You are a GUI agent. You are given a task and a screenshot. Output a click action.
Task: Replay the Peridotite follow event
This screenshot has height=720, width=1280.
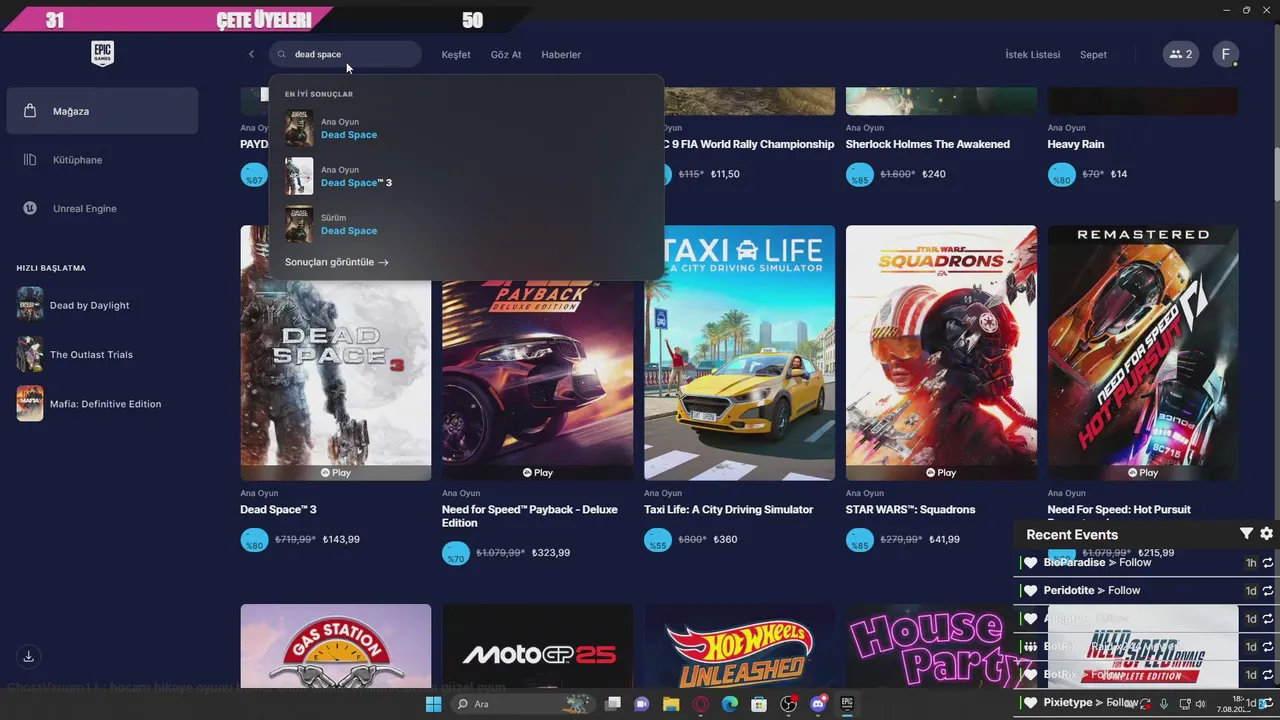click(1268, 591)
